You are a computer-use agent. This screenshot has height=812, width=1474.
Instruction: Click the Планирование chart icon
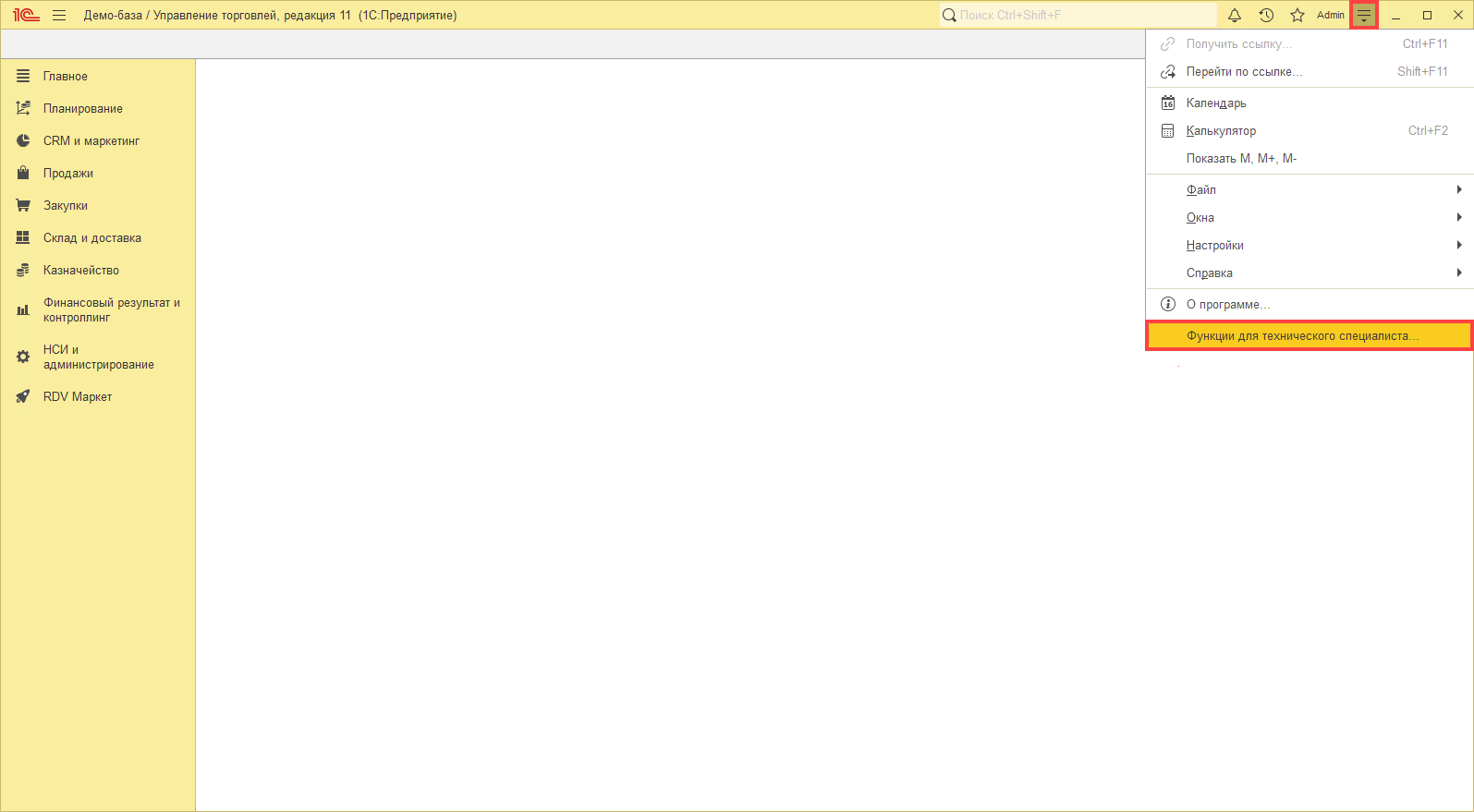coord(23,108)
